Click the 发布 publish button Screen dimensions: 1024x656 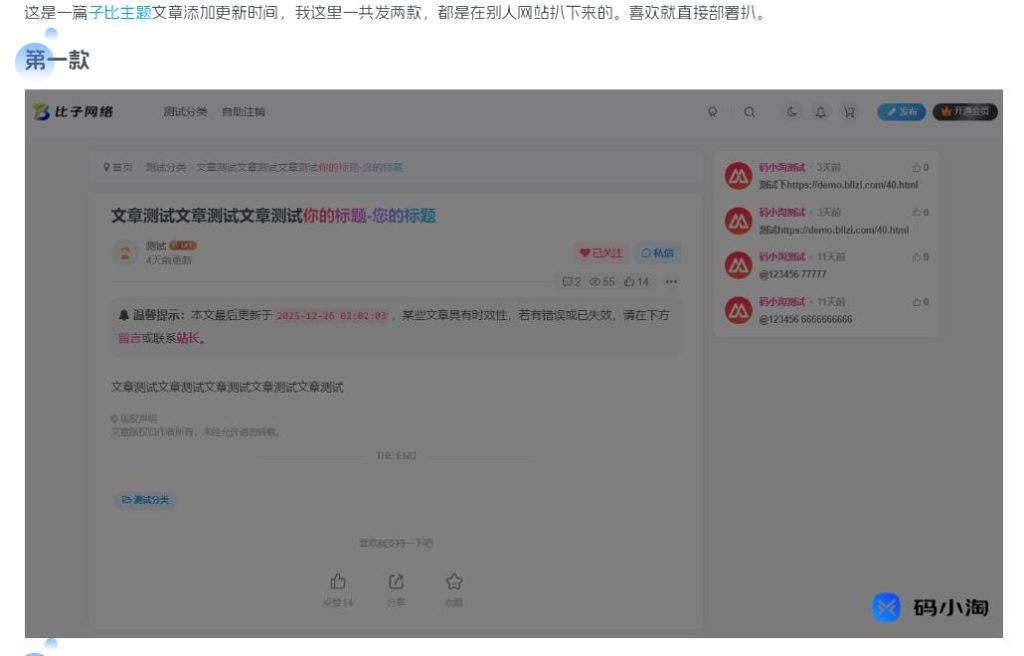click(x=901, y=112)
